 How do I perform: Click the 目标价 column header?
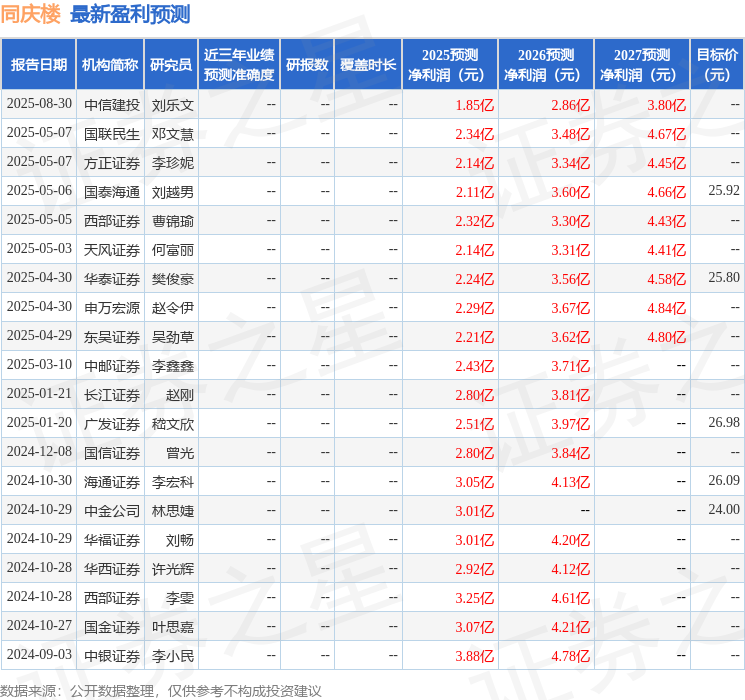717,65
